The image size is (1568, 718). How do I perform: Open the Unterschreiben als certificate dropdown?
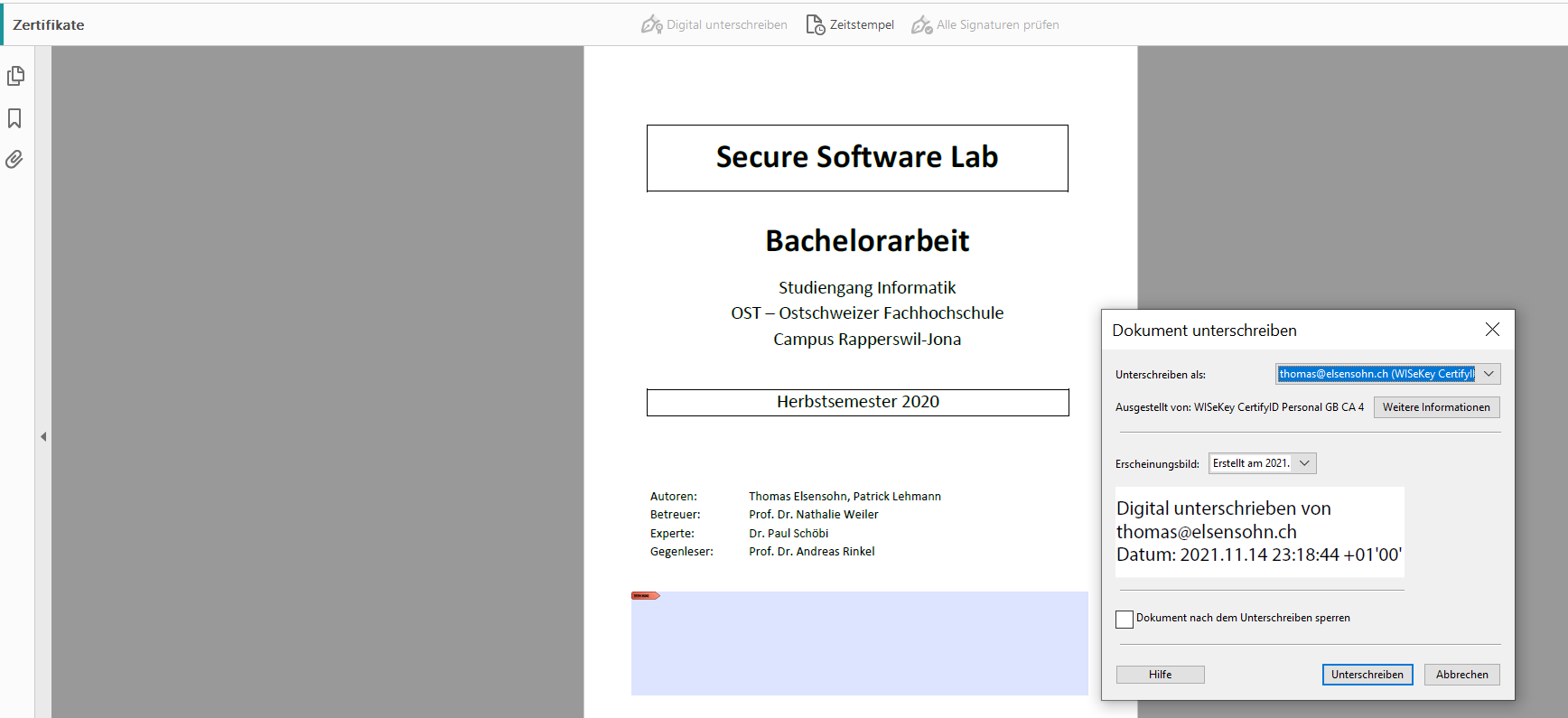pos(1489,374)
